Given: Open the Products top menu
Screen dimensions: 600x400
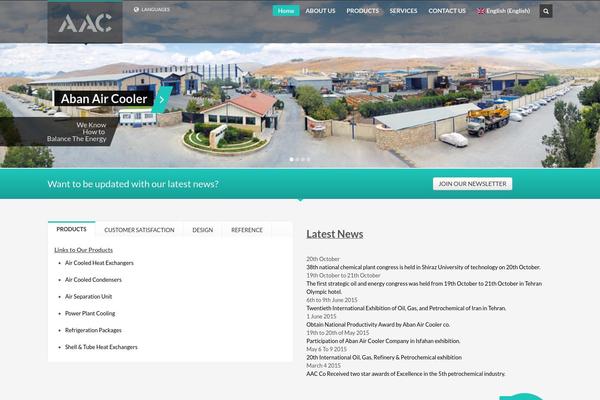Looking at the screenshot, I should tap(362, 11).
